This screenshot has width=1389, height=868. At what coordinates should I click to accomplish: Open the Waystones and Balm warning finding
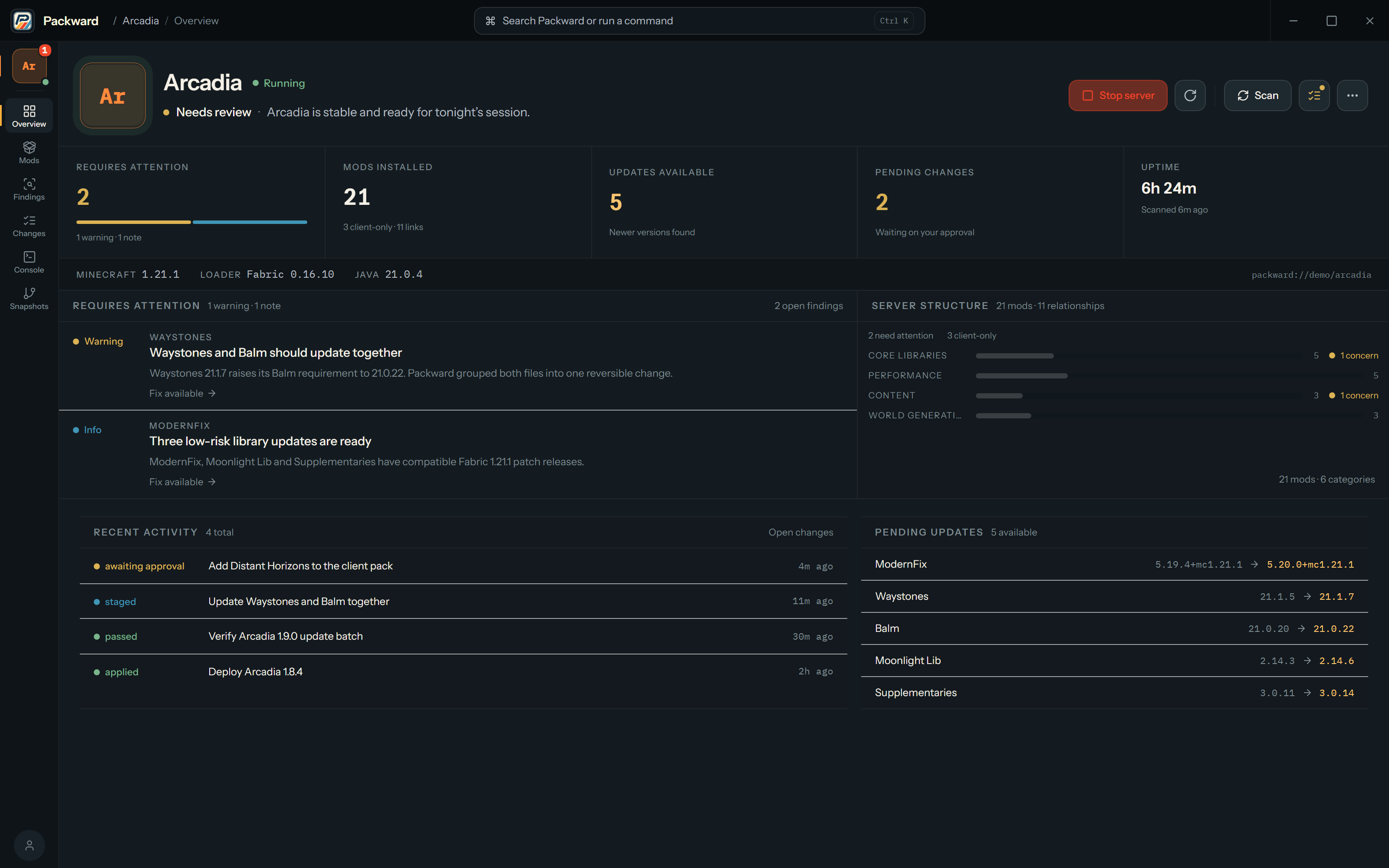coord(458,366)
